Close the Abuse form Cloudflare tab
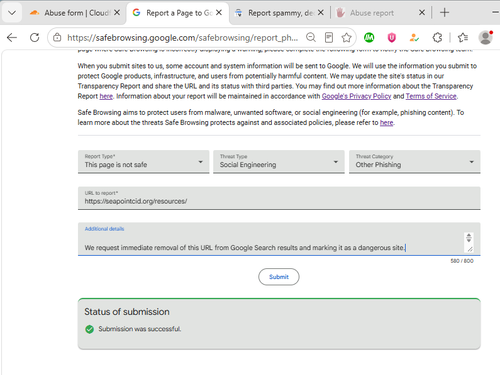Image resolution: width=500 pixels, height=375 pixels. (117, 13)
